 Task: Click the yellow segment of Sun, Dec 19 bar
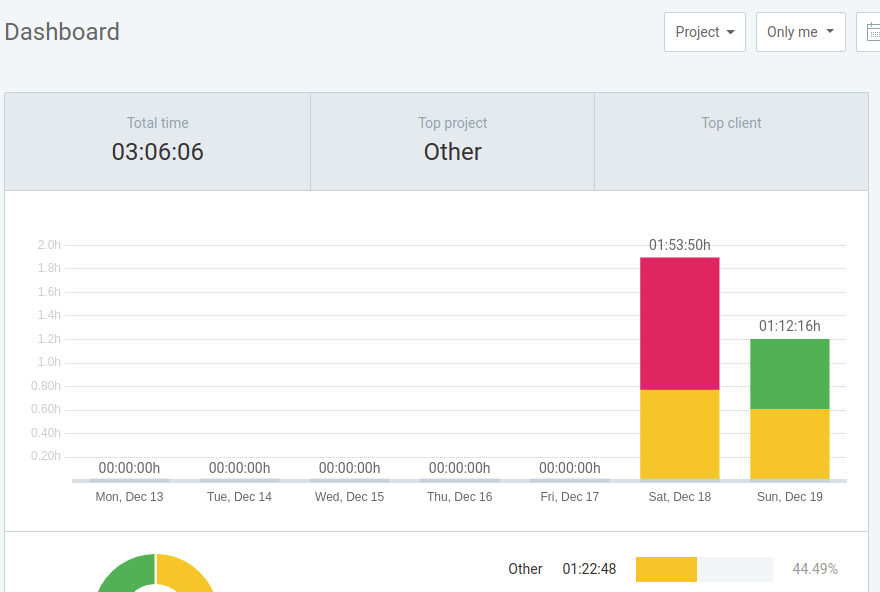790,444
